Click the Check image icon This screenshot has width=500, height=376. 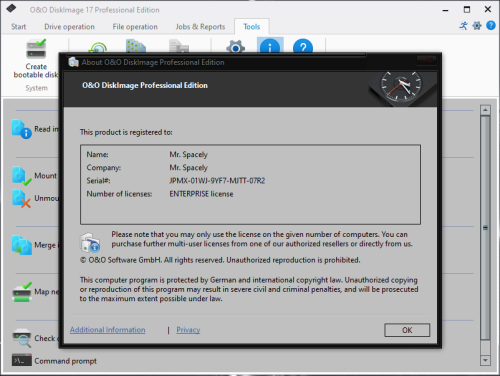22,338
